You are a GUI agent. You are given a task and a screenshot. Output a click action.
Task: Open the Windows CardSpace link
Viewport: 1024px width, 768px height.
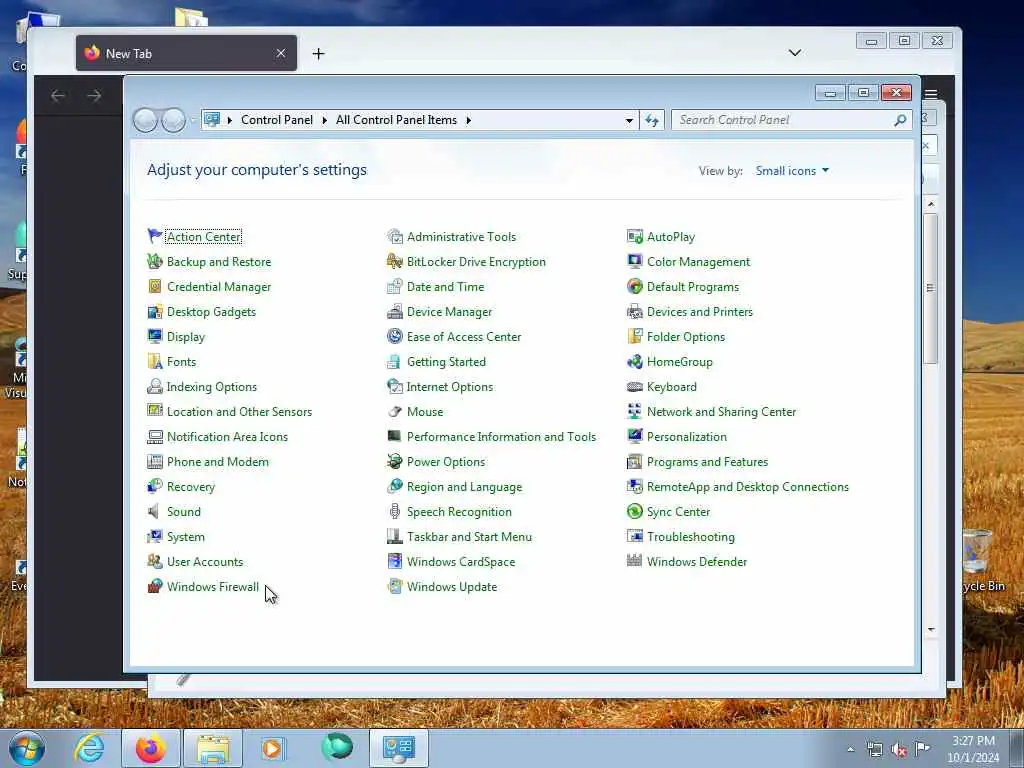tap(461, 562)
